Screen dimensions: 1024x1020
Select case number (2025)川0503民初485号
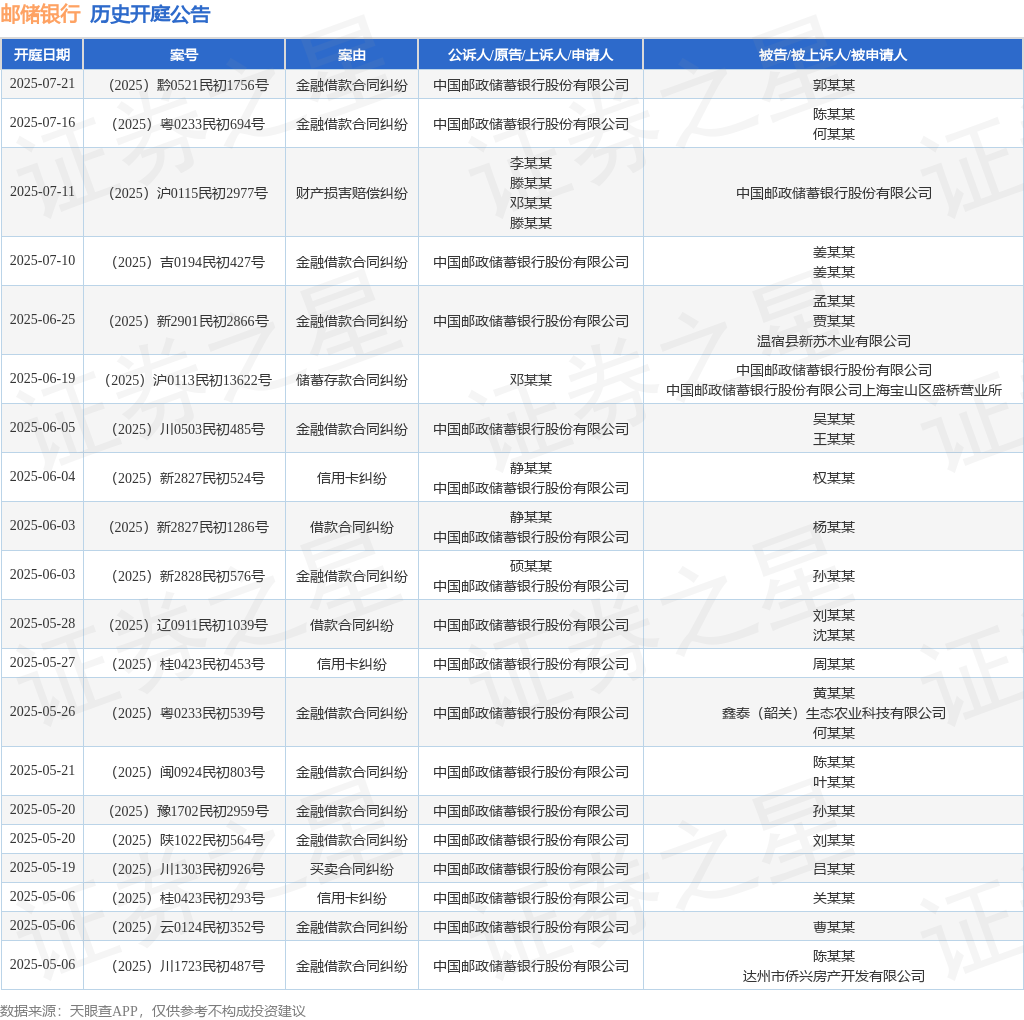point(188,429)
